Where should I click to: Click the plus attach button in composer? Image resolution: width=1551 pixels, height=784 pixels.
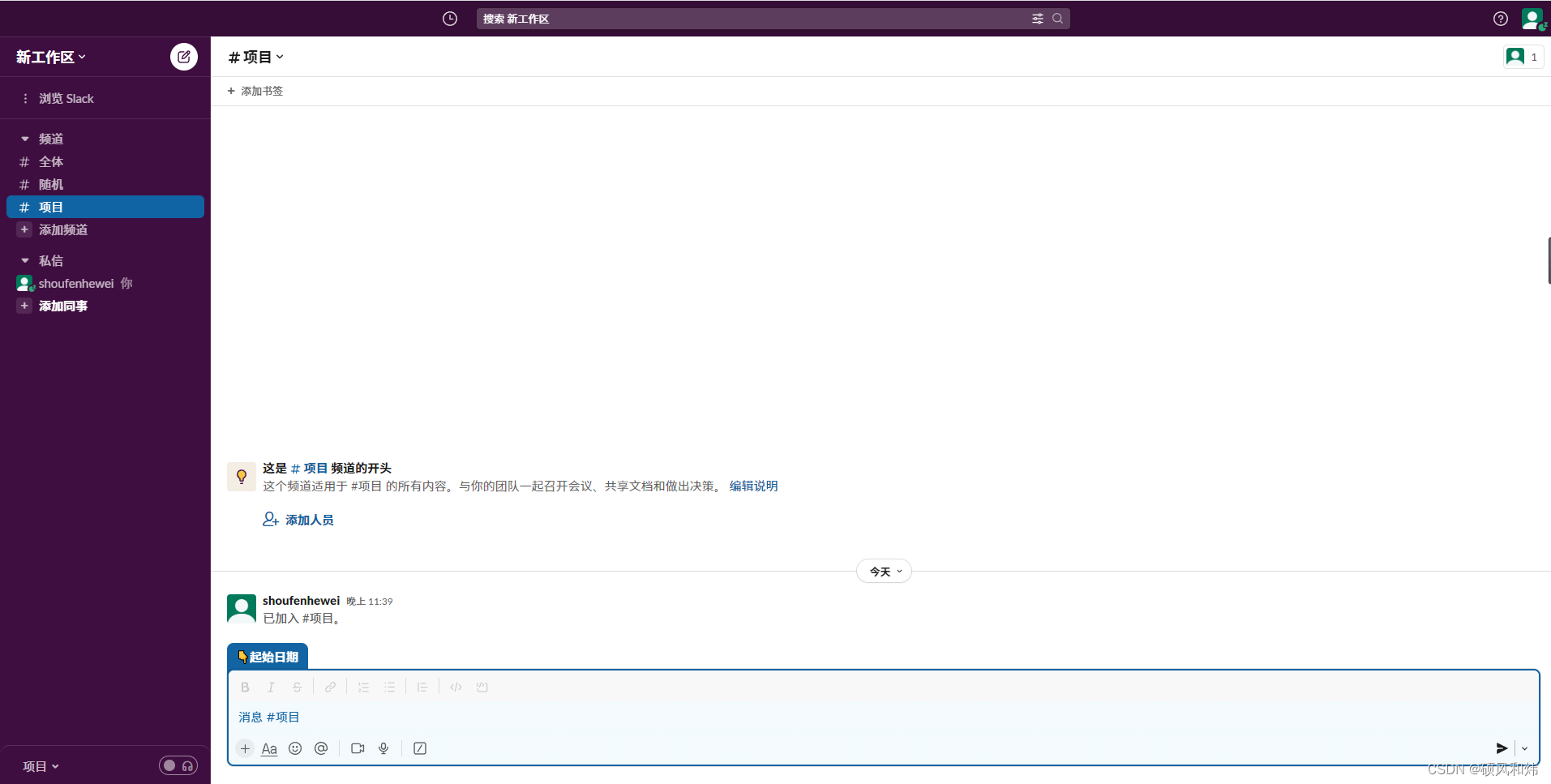tap(245, 748)
